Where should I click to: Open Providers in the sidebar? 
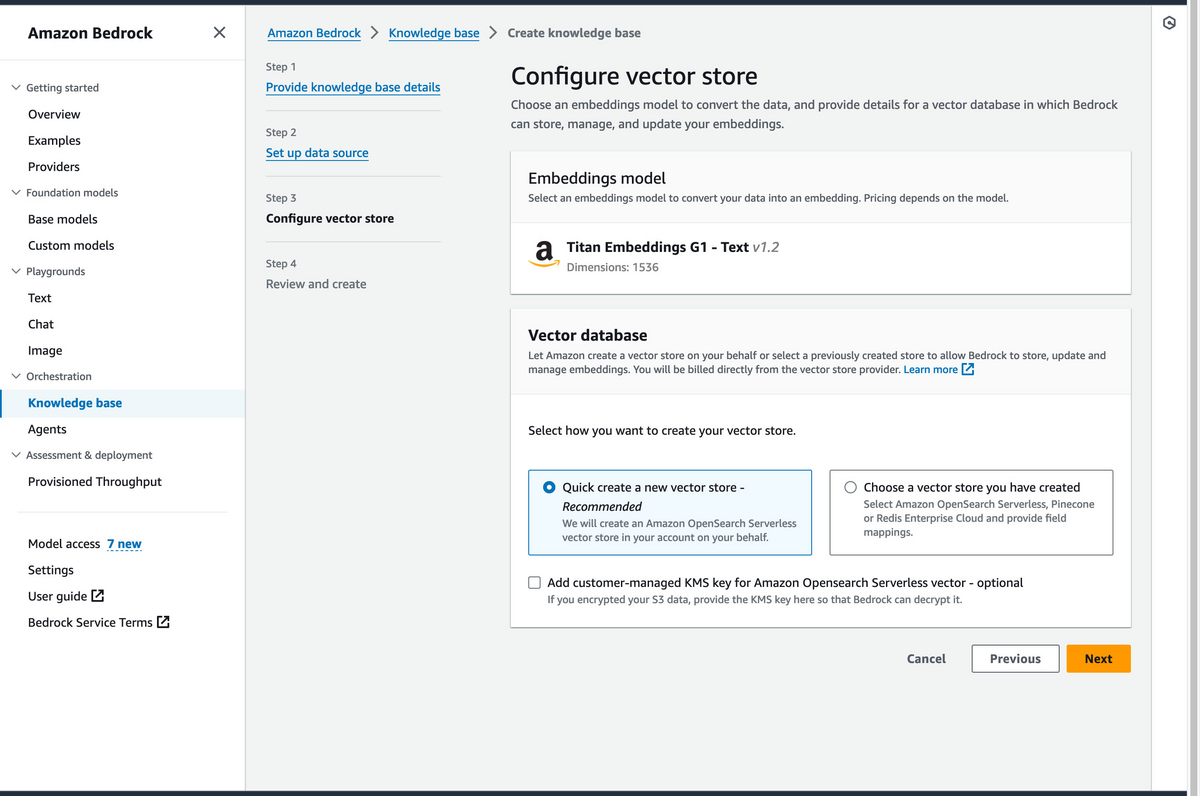54,167
